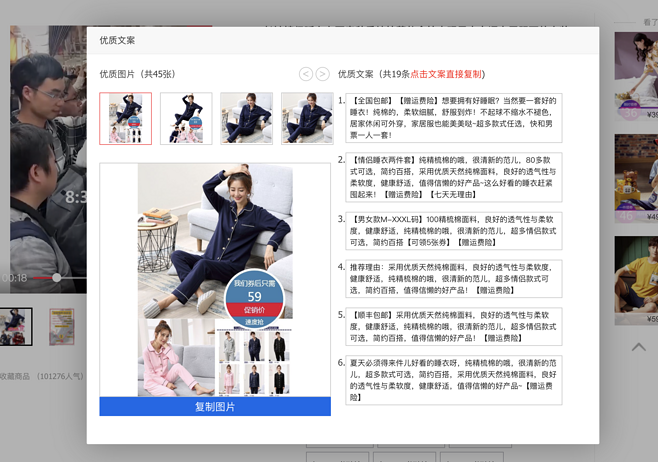Copy text 4 starting with 推荐理由
Screen dimensions: 658x462
click(x=454, y=279)
